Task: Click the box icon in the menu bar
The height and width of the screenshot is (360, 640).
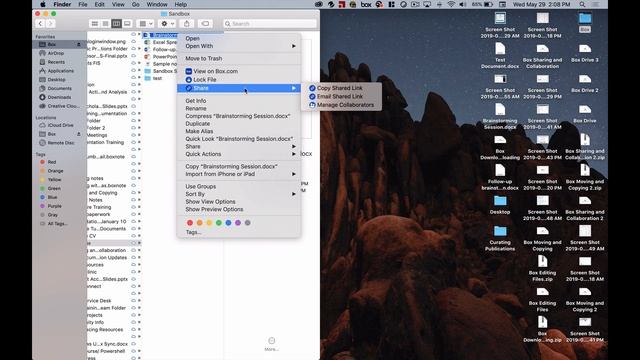Action: [366, 4]
